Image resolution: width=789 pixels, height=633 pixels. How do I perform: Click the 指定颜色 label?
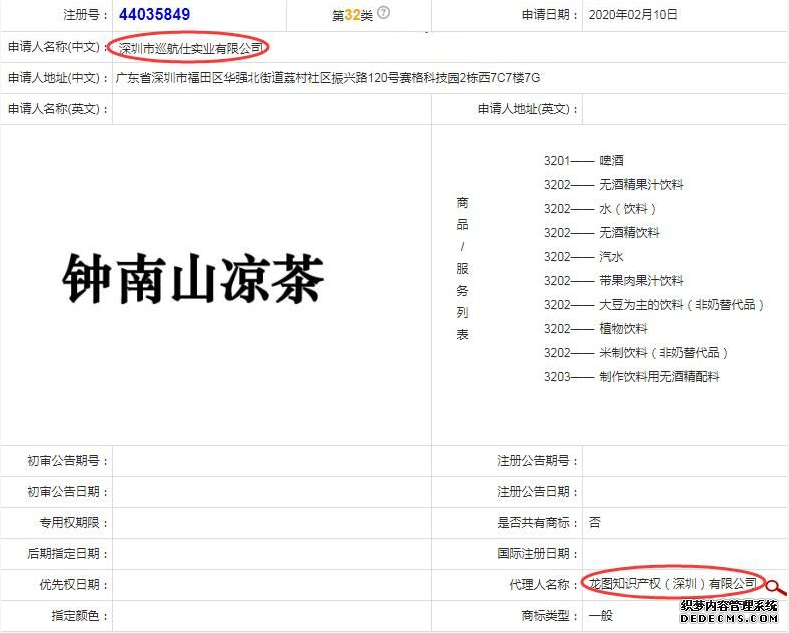pyautogui.click(x=80, y=616)
